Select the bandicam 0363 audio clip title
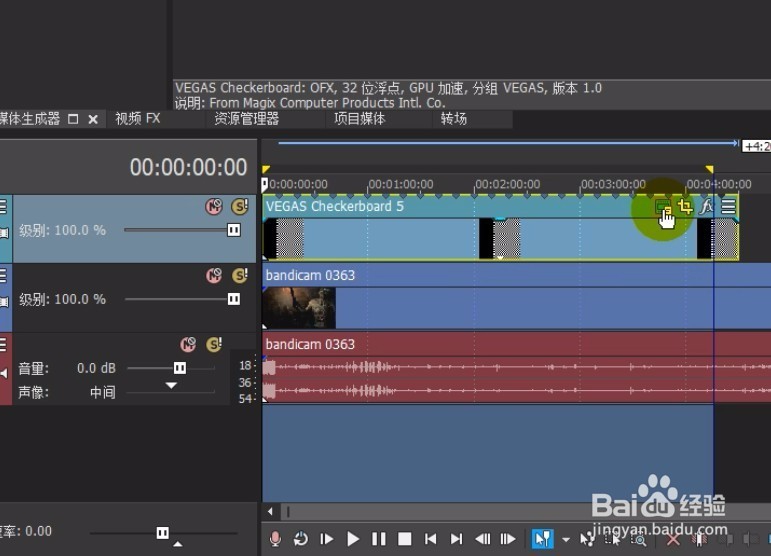This screenshot has width=771, height=556. 310,344
